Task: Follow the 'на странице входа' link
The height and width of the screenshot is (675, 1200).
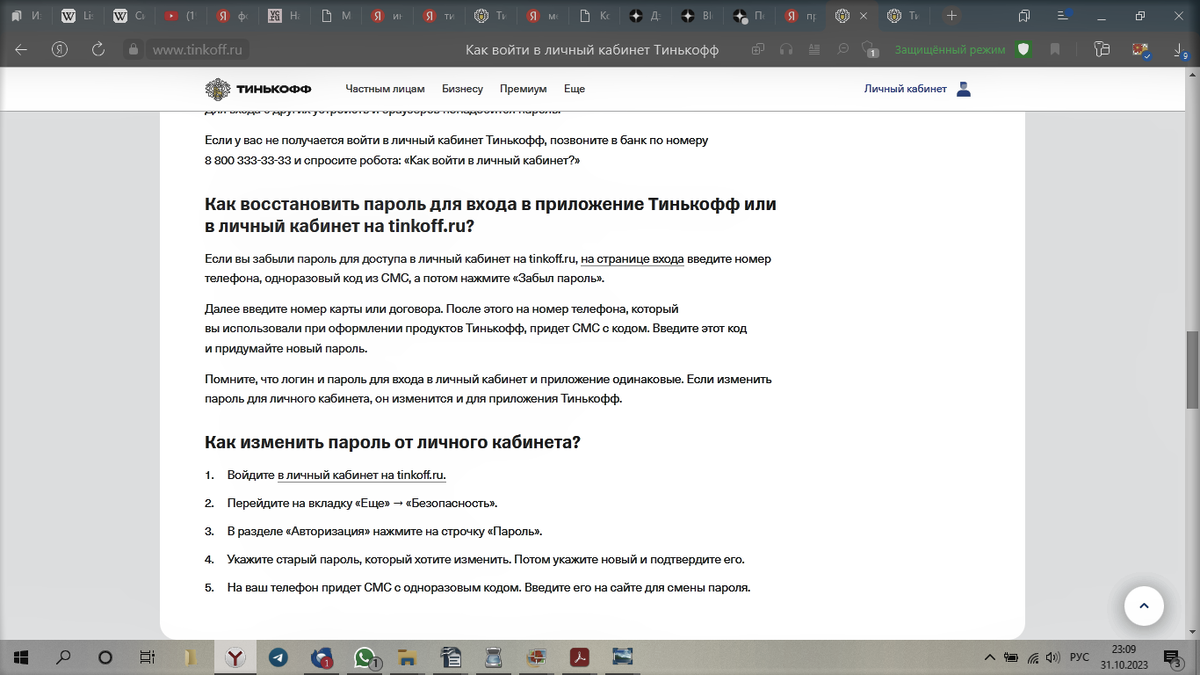Action: point(632,259)
